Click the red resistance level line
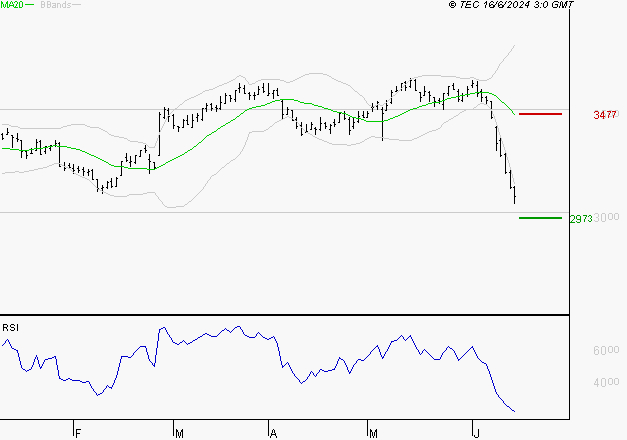 [x=540, y=114]
